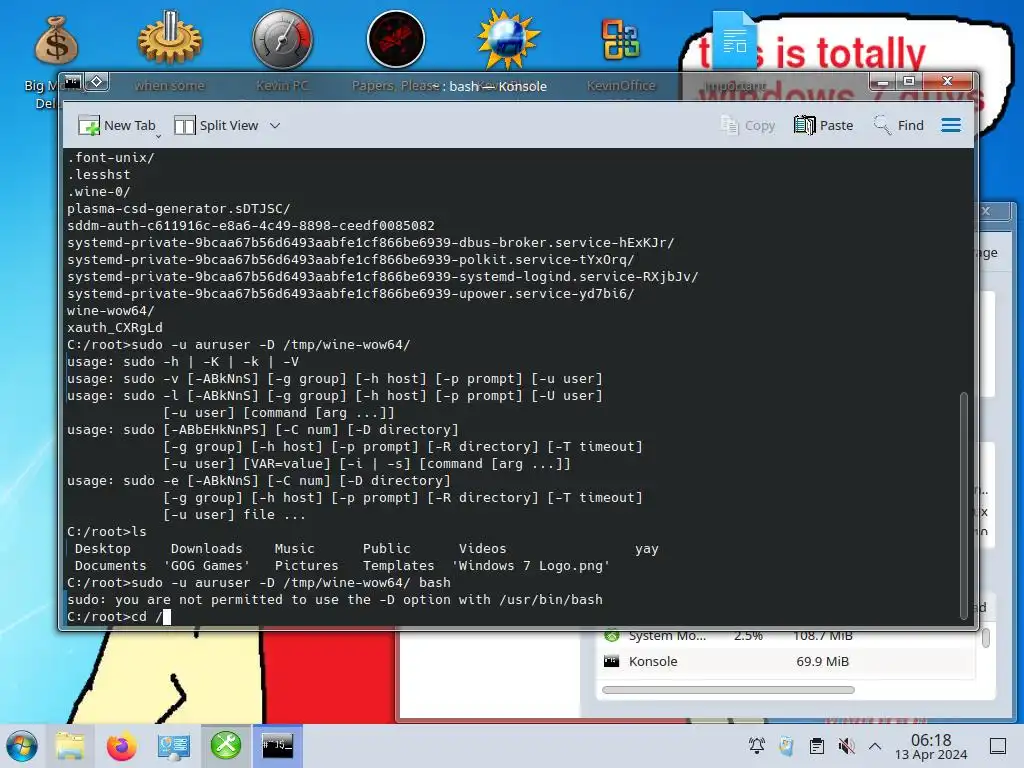The width and height of the screenshot is (1024, 768).
Task: Open the Papers, Please desktop icon
Action: pyautogui.click(x=396, y=39)
